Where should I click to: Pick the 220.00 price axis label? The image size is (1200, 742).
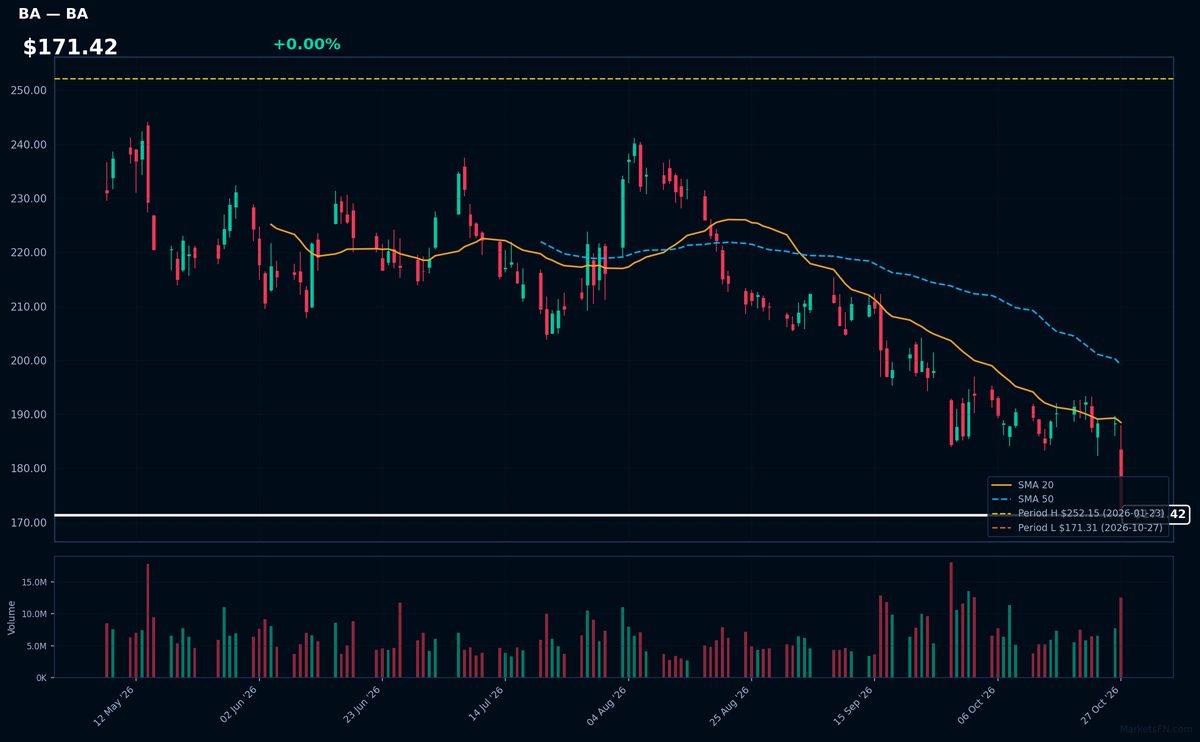pos(27,252)
